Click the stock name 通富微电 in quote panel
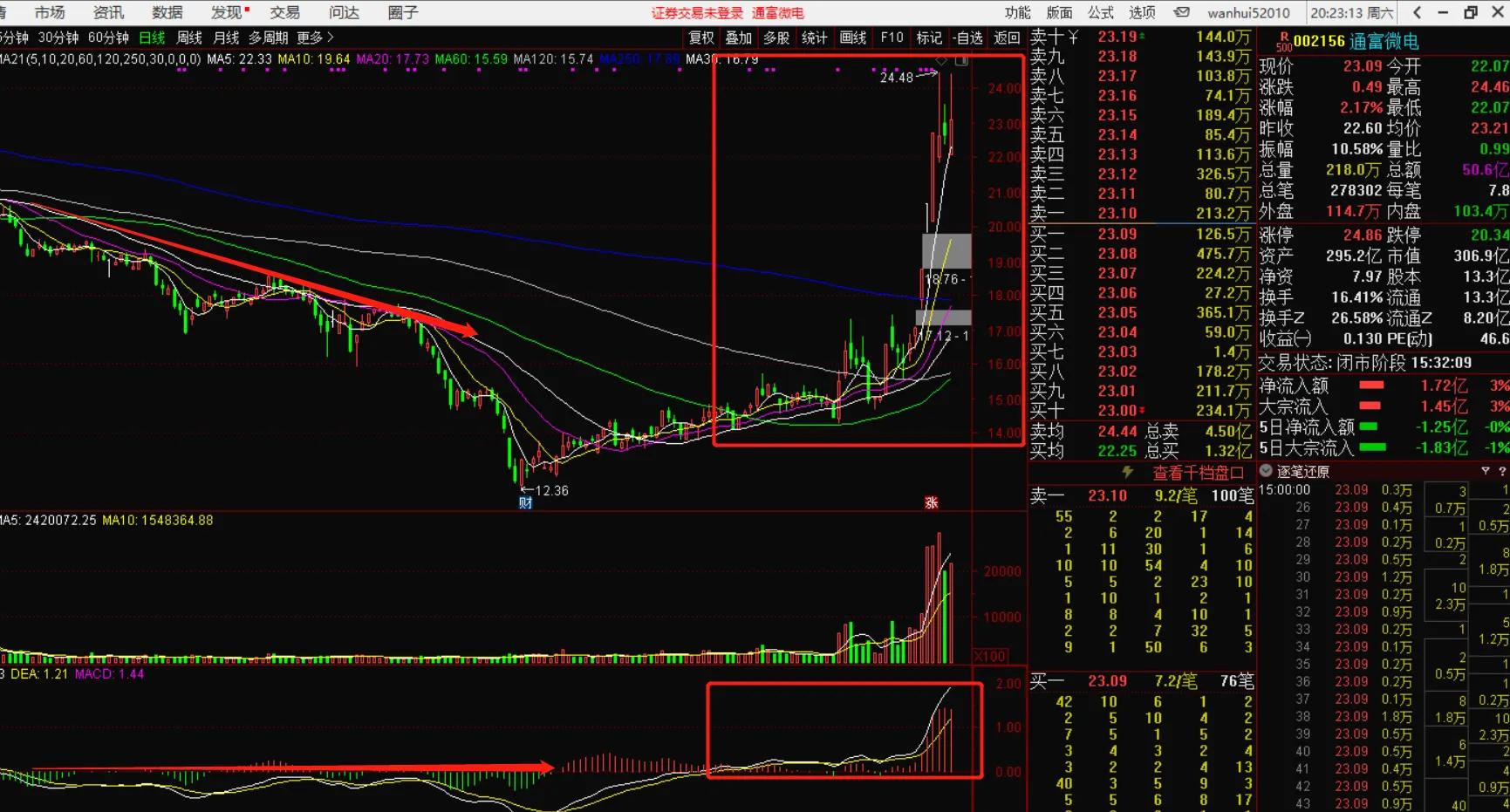This screenshot has height=812, width=1510. pos(1384,42)
